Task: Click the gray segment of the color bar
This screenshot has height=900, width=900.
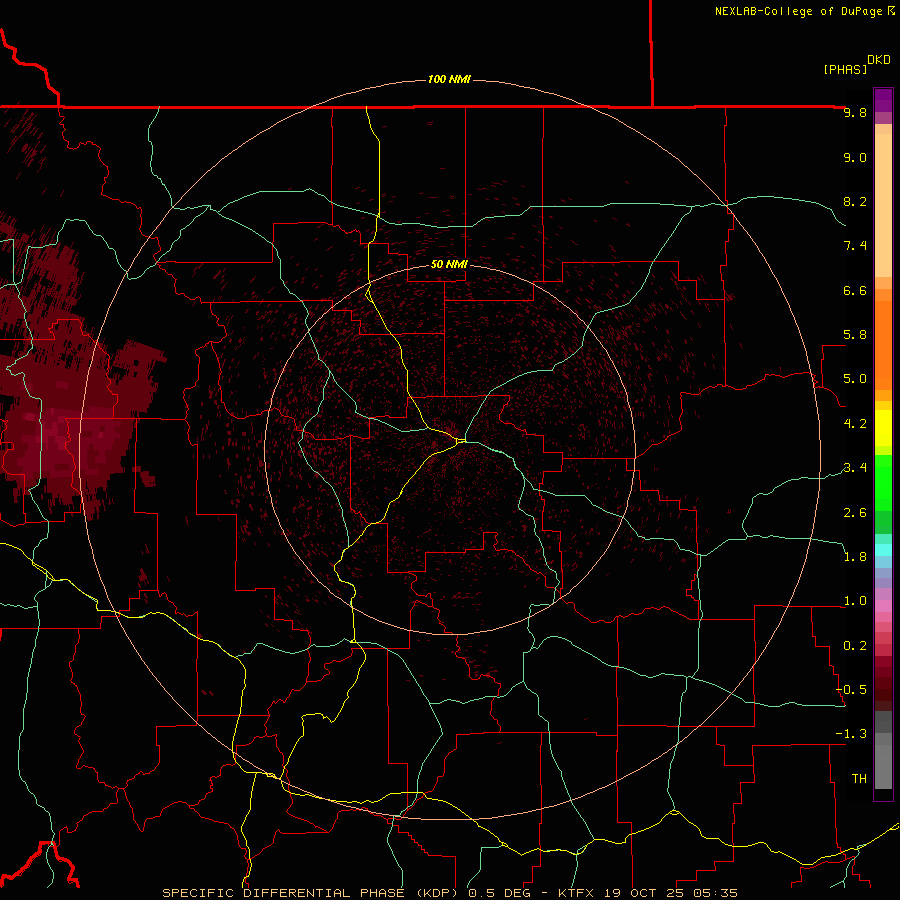Action: pos(883,752)
